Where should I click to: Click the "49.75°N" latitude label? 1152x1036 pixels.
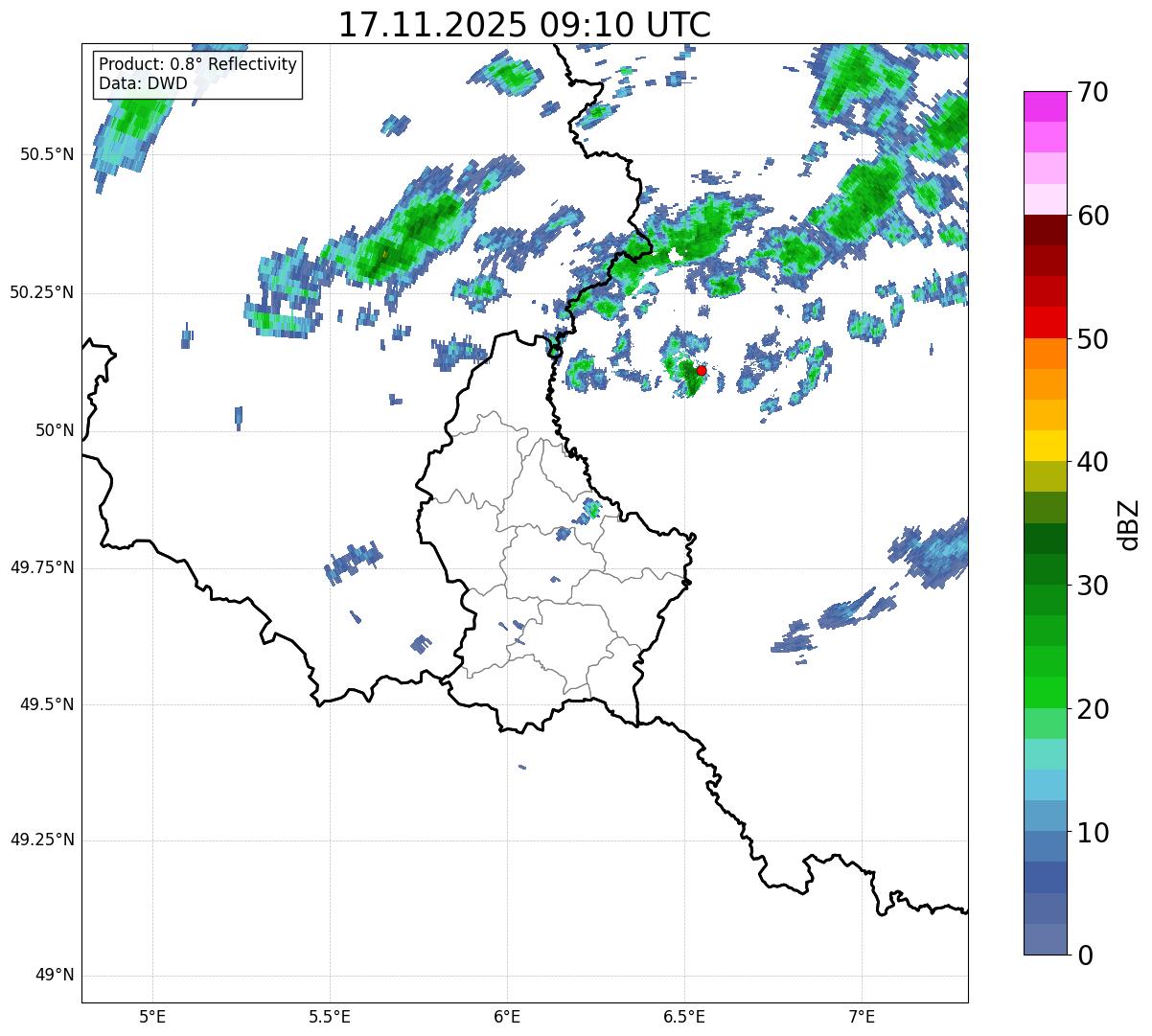[x=42, y=567]
